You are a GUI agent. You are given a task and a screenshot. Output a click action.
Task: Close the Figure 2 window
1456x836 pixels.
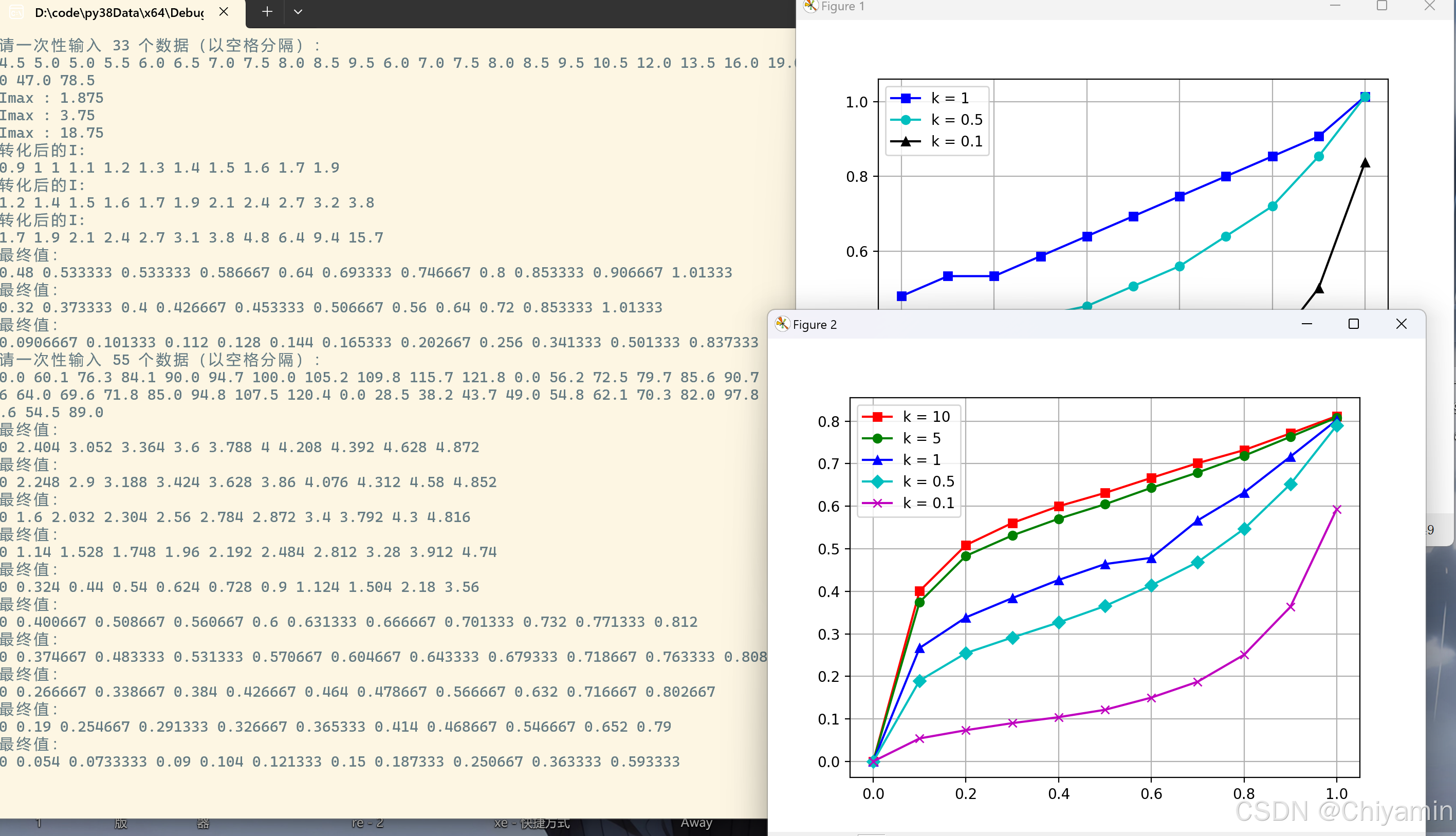coord(1401,324)
